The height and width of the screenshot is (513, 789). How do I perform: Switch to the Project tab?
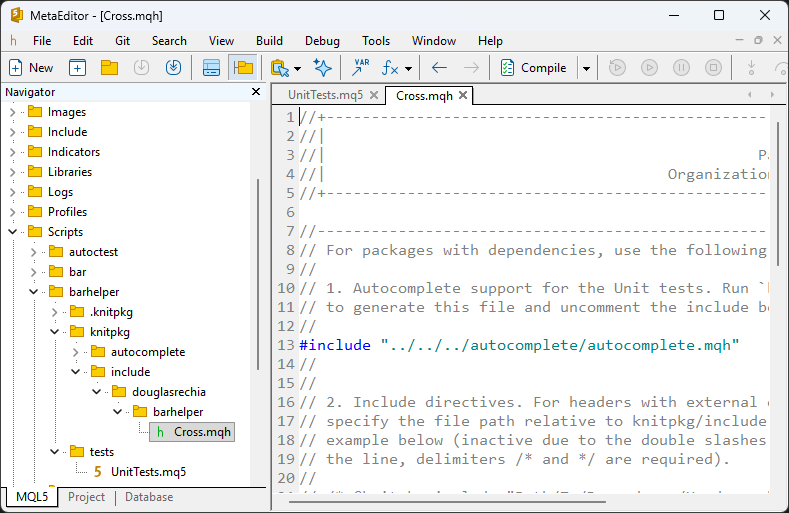pos(84,497)
